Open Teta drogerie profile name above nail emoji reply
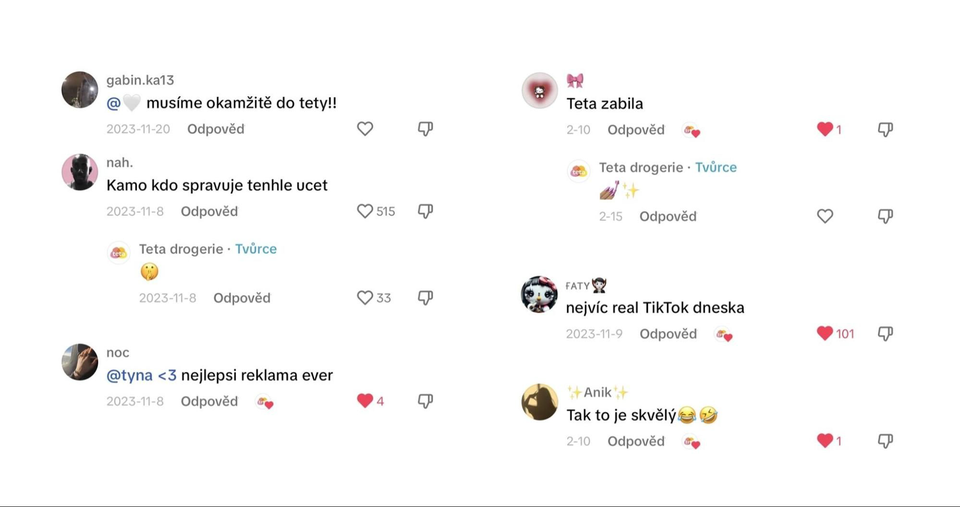Screen dimensions: 960x507 point(641,167)
